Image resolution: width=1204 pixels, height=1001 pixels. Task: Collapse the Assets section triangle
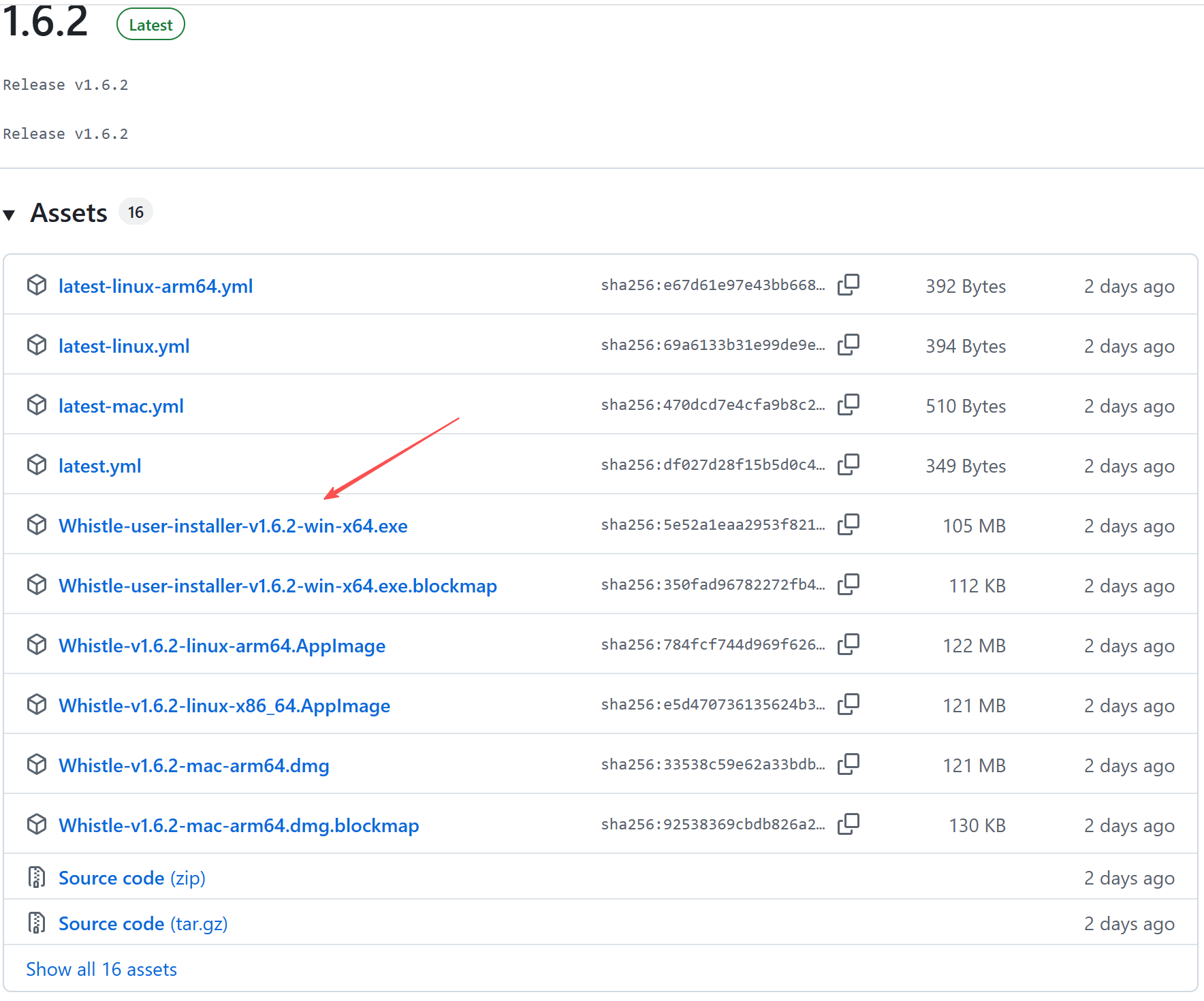[x=10, y=214]
